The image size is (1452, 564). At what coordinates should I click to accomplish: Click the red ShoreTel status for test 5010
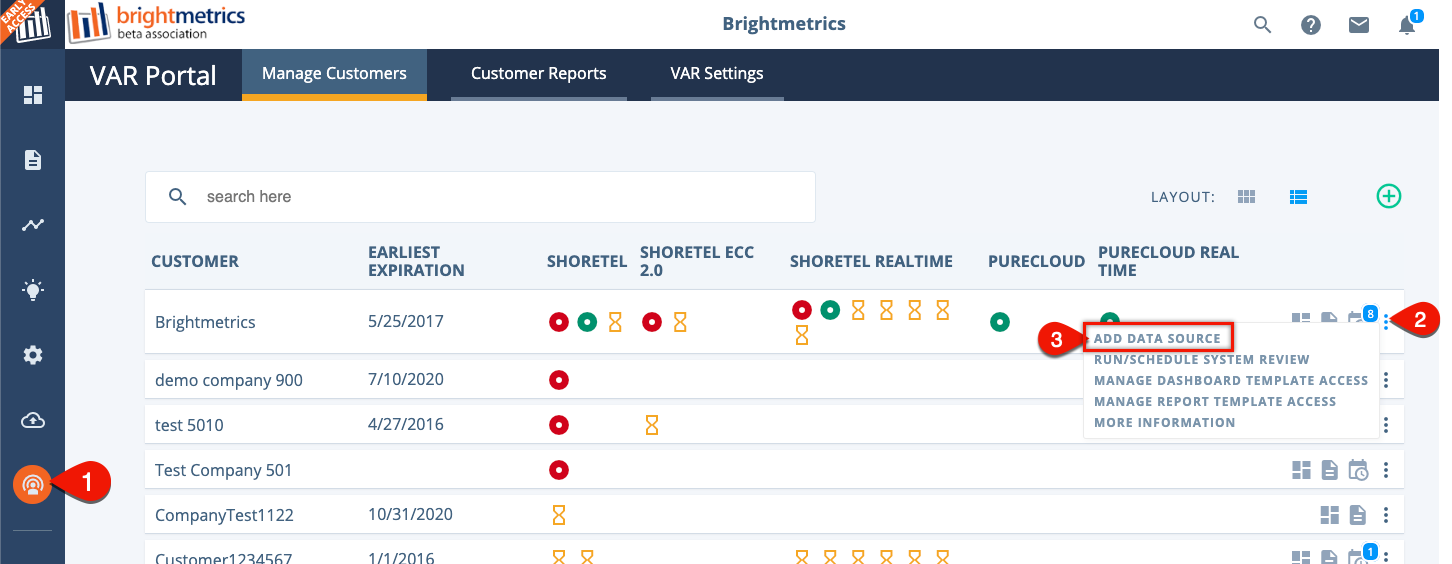559,425
